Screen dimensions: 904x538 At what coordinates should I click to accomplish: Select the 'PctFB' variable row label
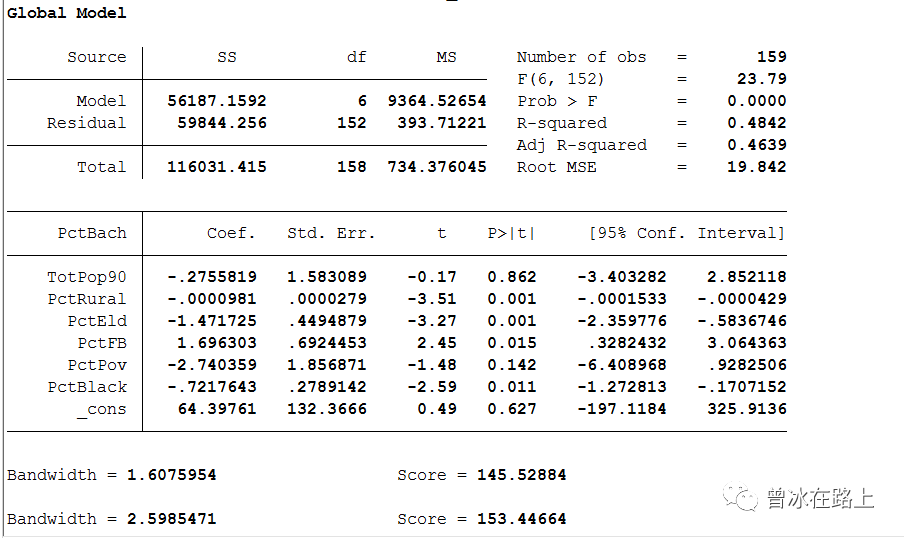pyautogui.click(x=101, y=343)
